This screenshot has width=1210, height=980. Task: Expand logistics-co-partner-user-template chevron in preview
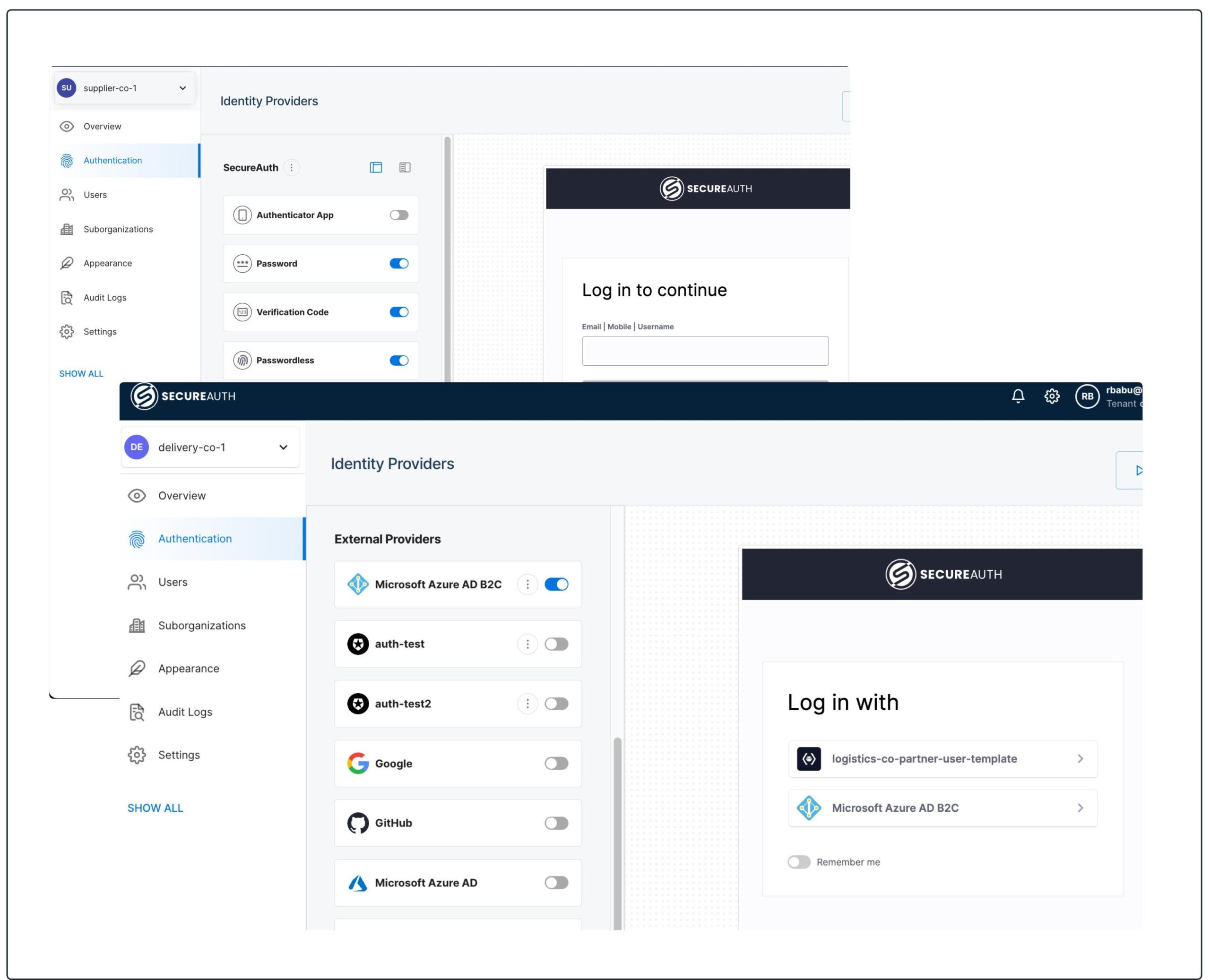click(1080, 759)
